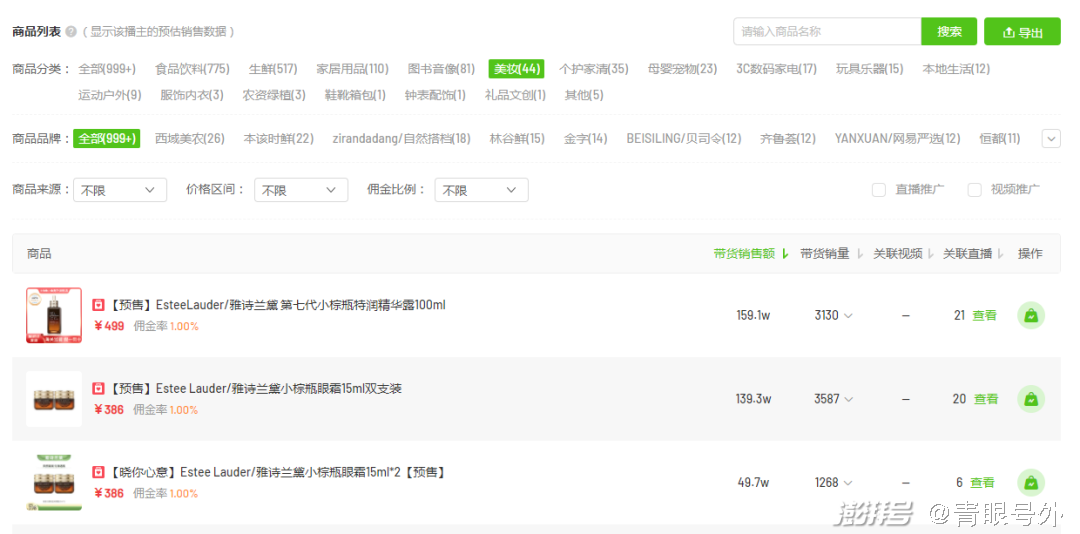Click the 导出 export button
The width and height of the screenshot is (1080, 534).
coord(1022,32)
